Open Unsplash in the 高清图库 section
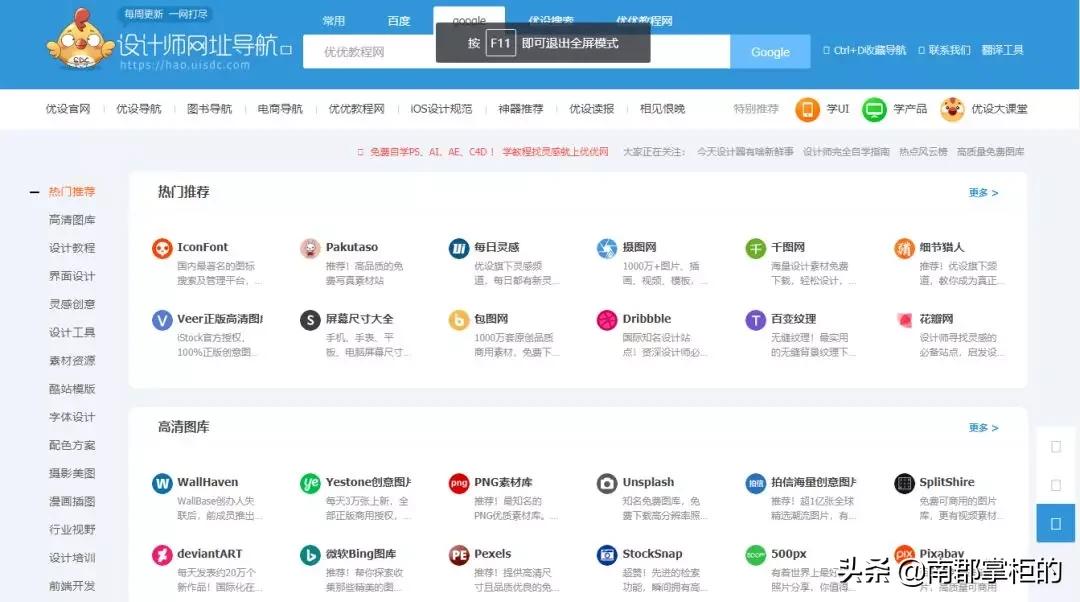 point(606,482)
